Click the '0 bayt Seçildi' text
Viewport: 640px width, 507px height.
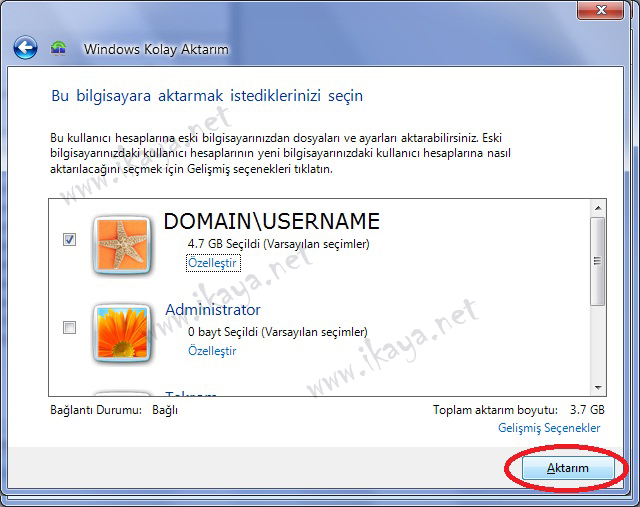(x=223, y=332)
